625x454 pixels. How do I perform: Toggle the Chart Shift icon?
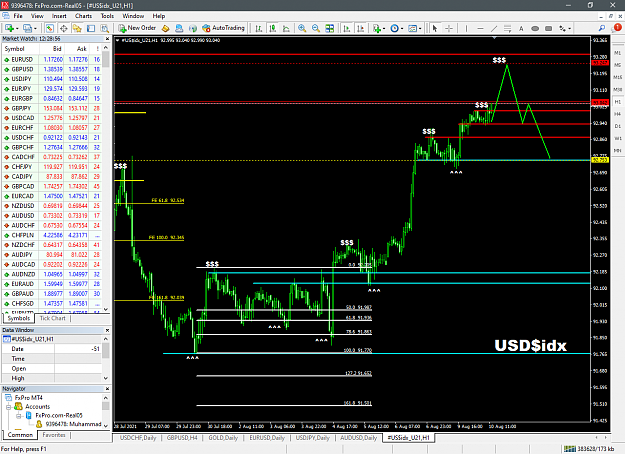[x=361, y=28]
